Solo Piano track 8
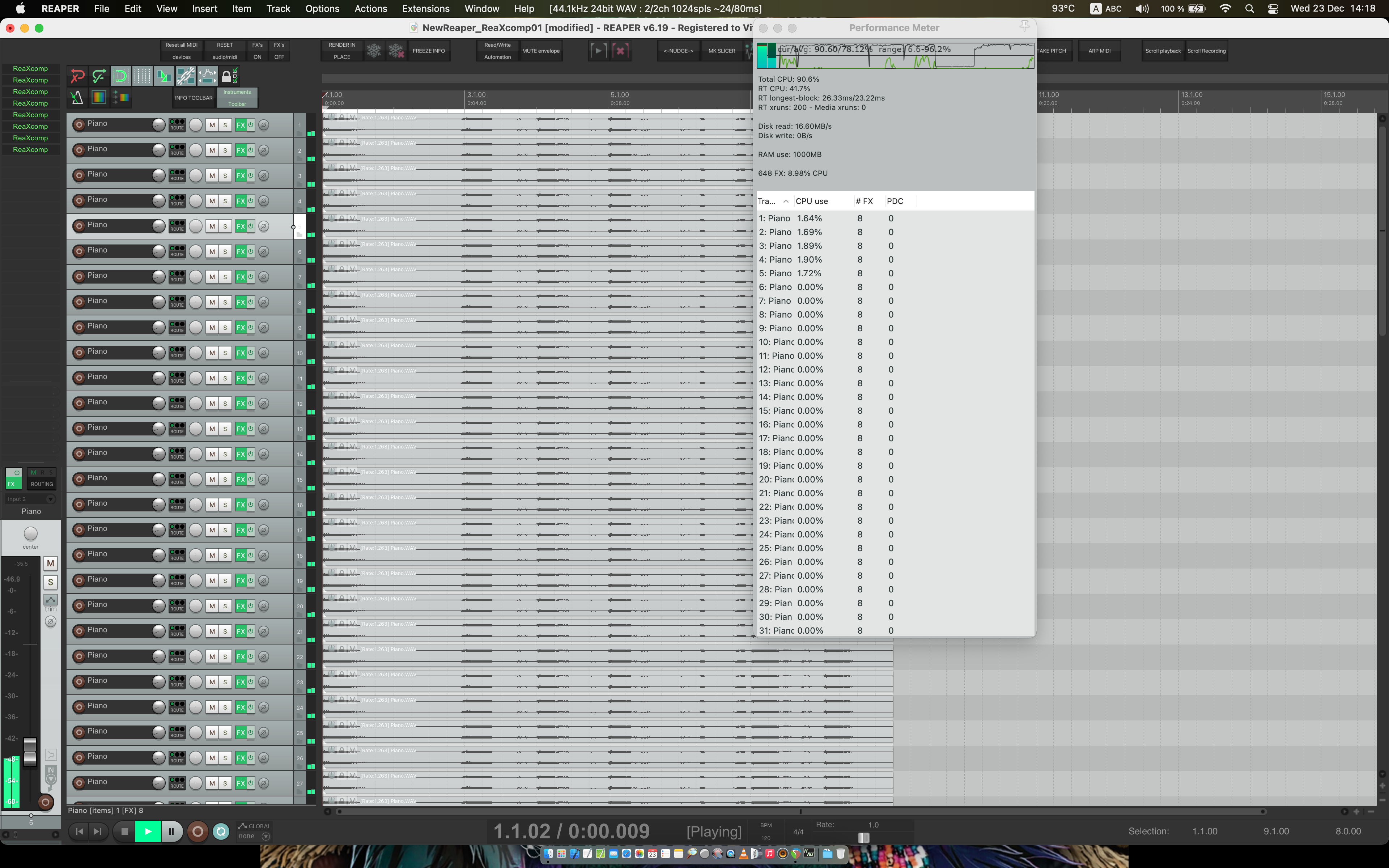 coord(225,302)
